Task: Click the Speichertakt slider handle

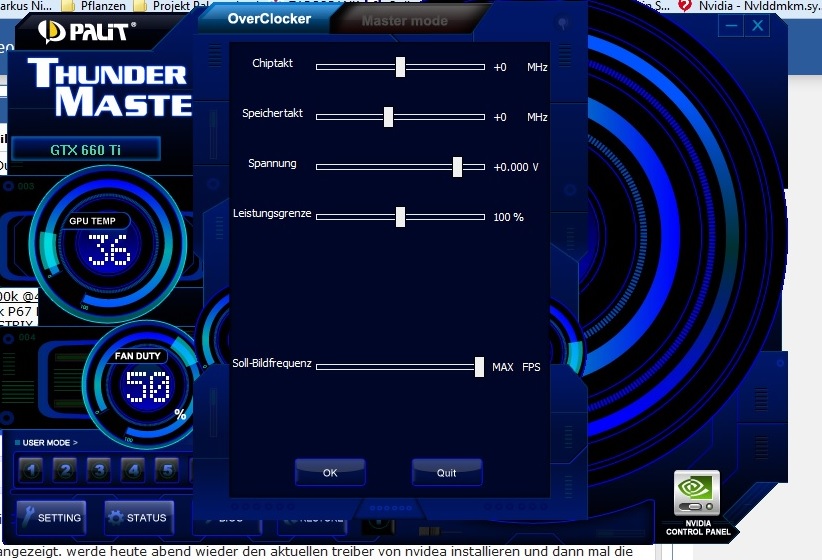Action: [388, 117]
